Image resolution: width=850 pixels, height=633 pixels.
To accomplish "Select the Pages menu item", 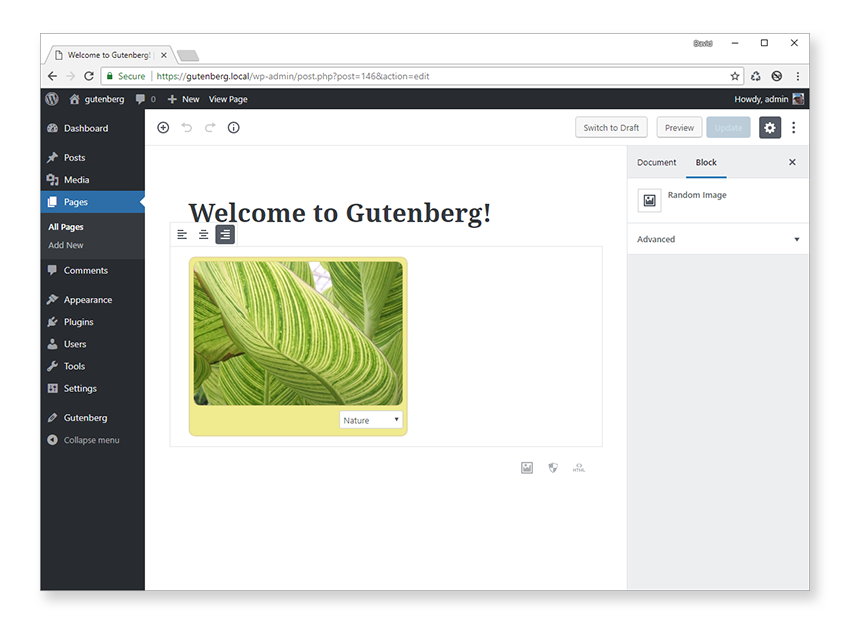I will (93, 202).
